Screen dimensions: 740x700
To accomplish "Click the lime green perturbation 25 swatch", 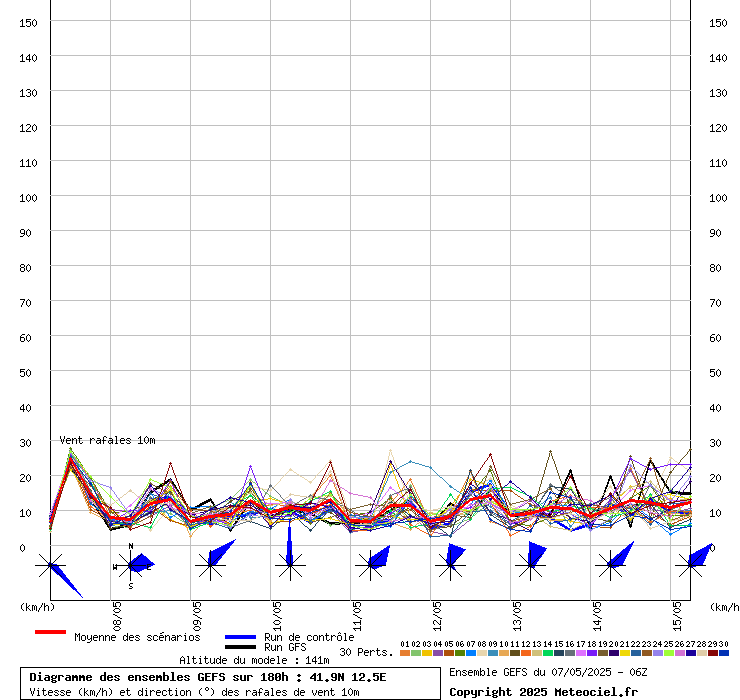I will click(x=669, y=653).
